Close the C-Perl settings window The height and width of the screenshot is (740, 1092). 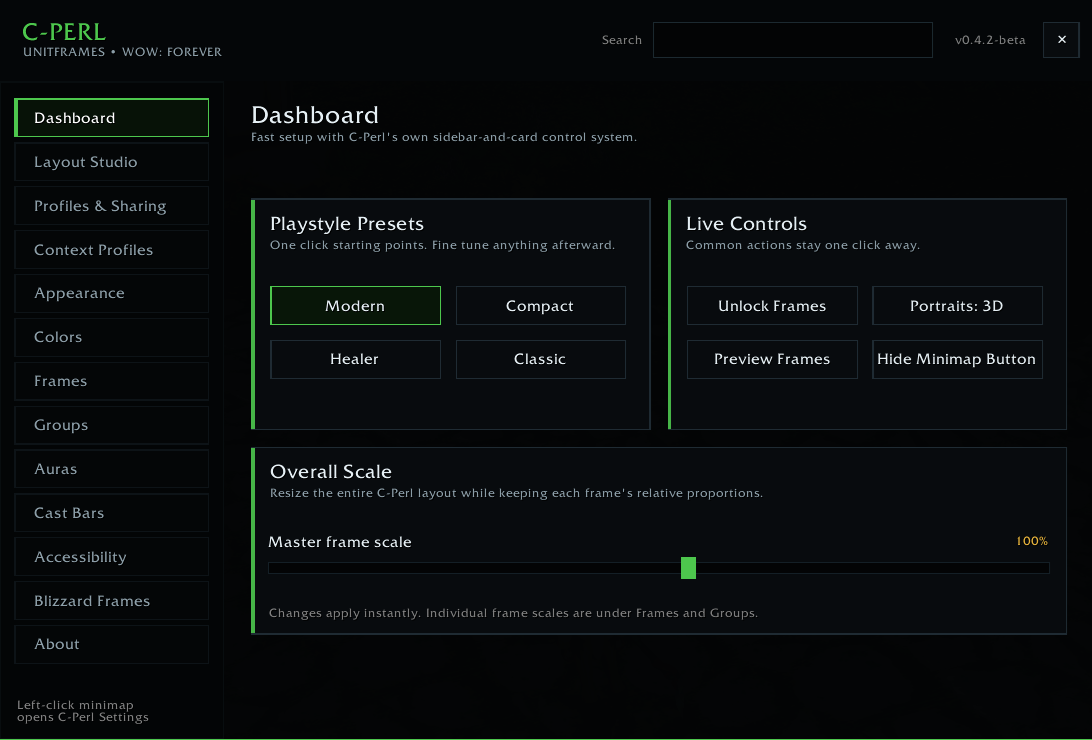pyautogui.click(x=1061, y=40)
